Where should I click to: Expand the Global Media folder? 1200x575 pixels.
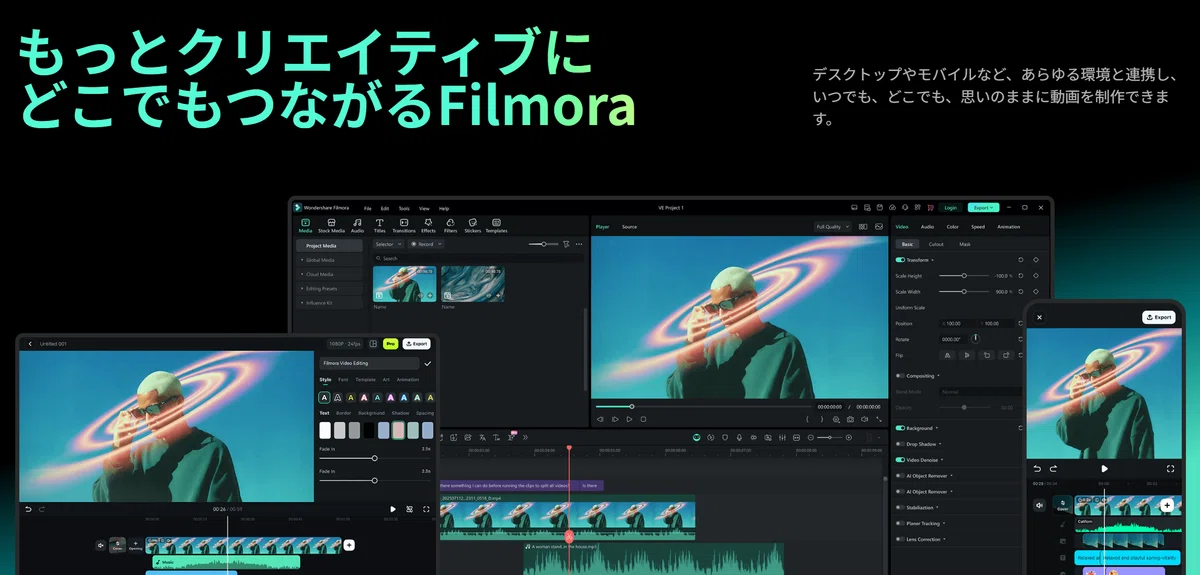tap(328, 260)
